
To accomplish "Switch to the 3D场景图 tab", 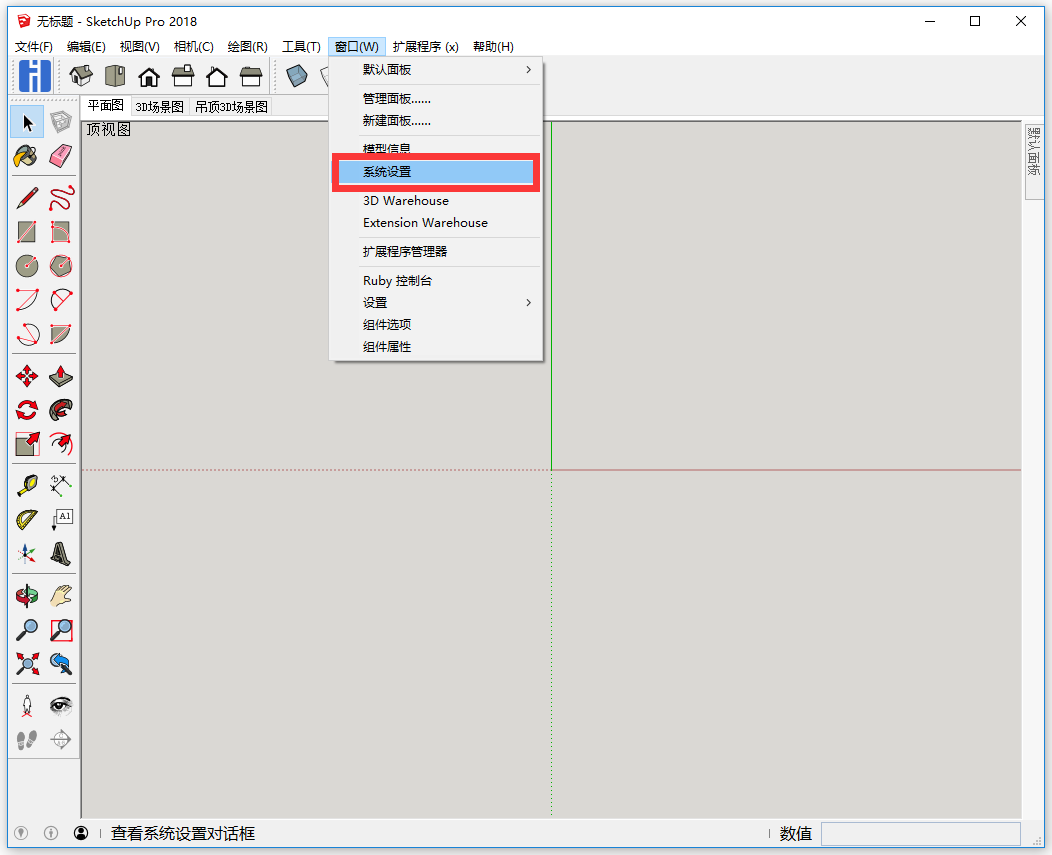I will coord(160,107).
